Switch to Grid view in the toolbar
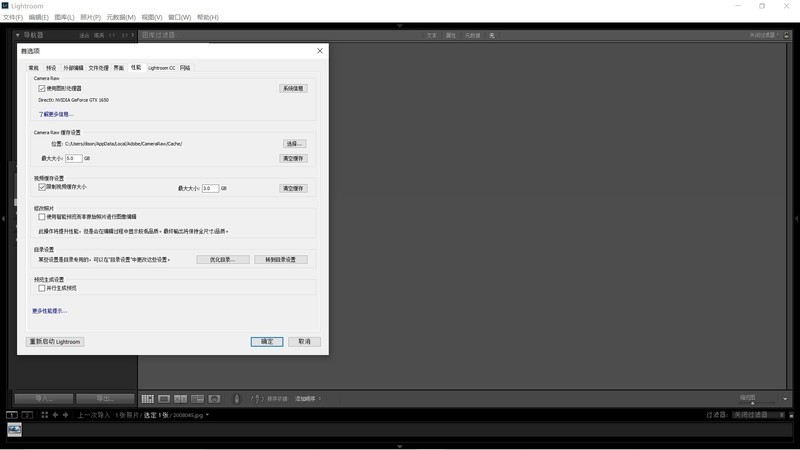Viewport: 800px width, 450px height. [147, 398]
